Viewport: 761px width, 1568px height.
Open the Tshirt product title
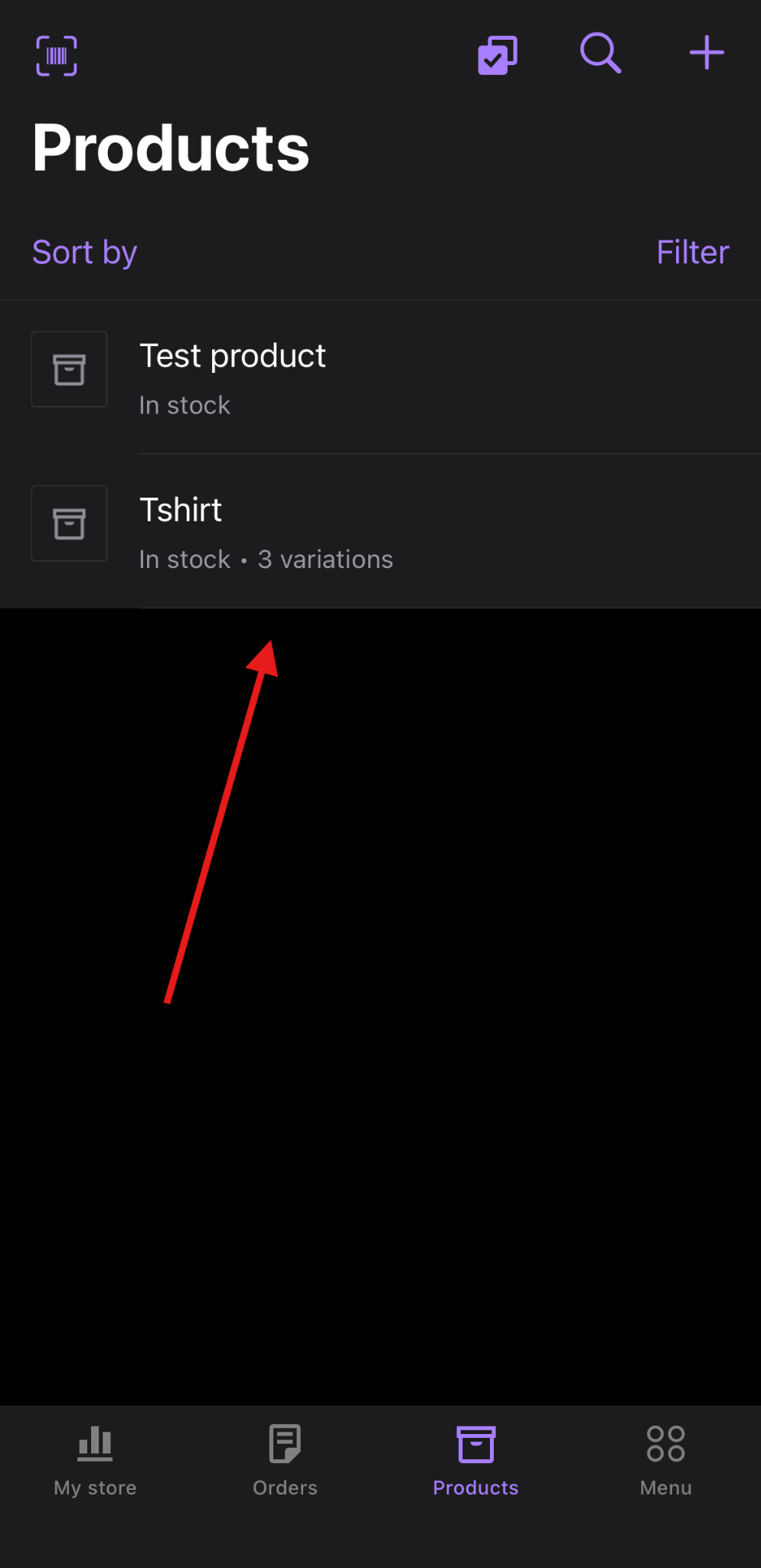click(181, 510)
